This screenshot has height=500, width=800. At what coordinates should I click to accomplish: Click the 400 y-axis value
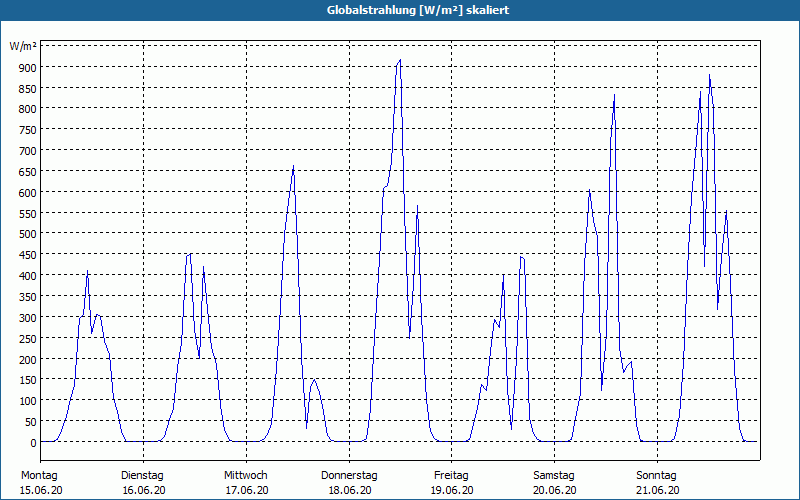[28, 276]
